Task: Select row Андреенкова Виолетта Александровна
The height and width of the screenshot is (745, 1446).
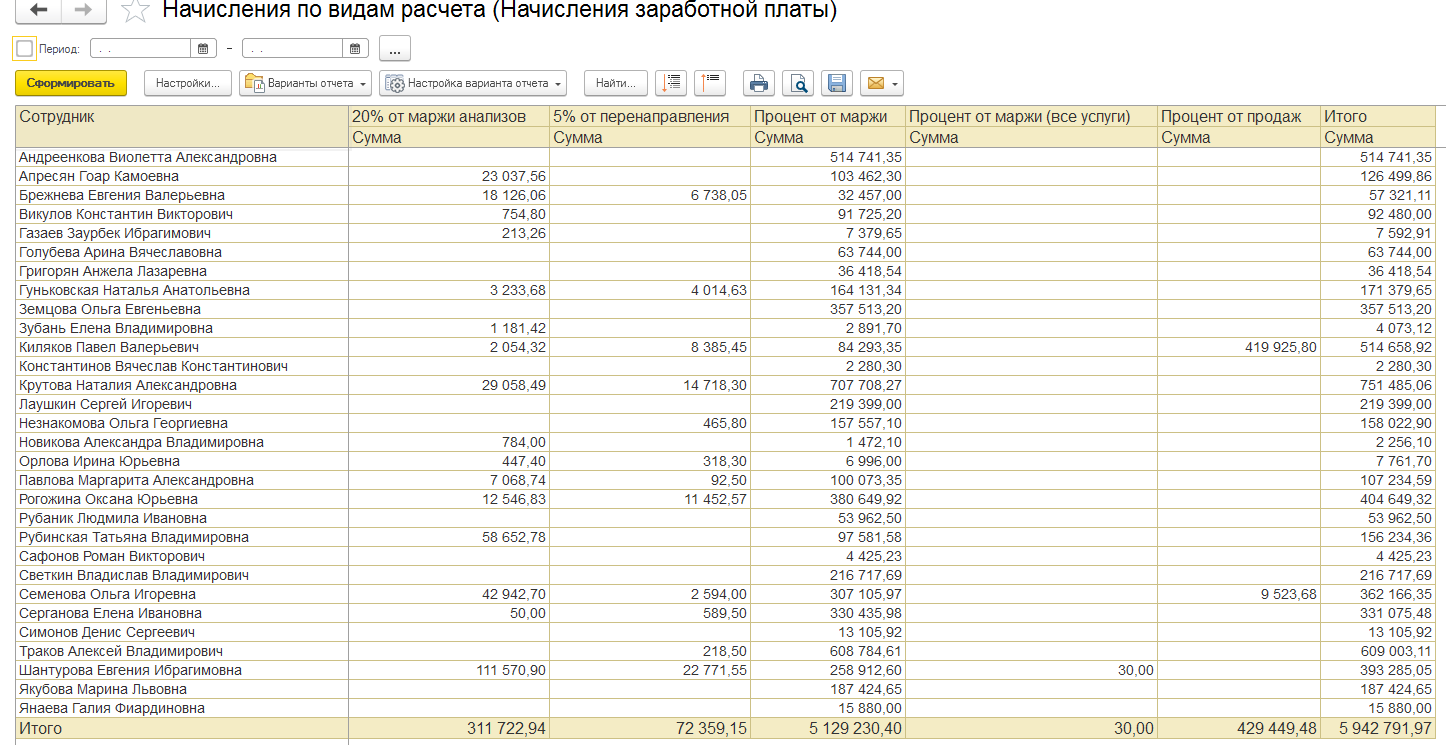Action: (726, 157)
